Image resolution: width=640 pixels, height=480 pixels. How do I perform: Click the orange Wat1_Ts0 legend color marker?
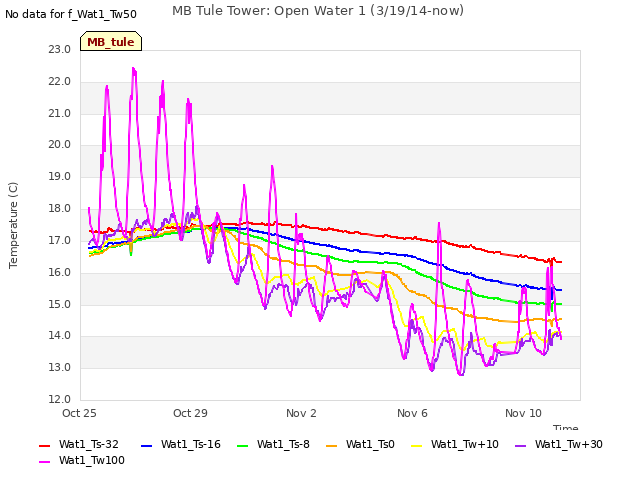(x=331, y=446)
